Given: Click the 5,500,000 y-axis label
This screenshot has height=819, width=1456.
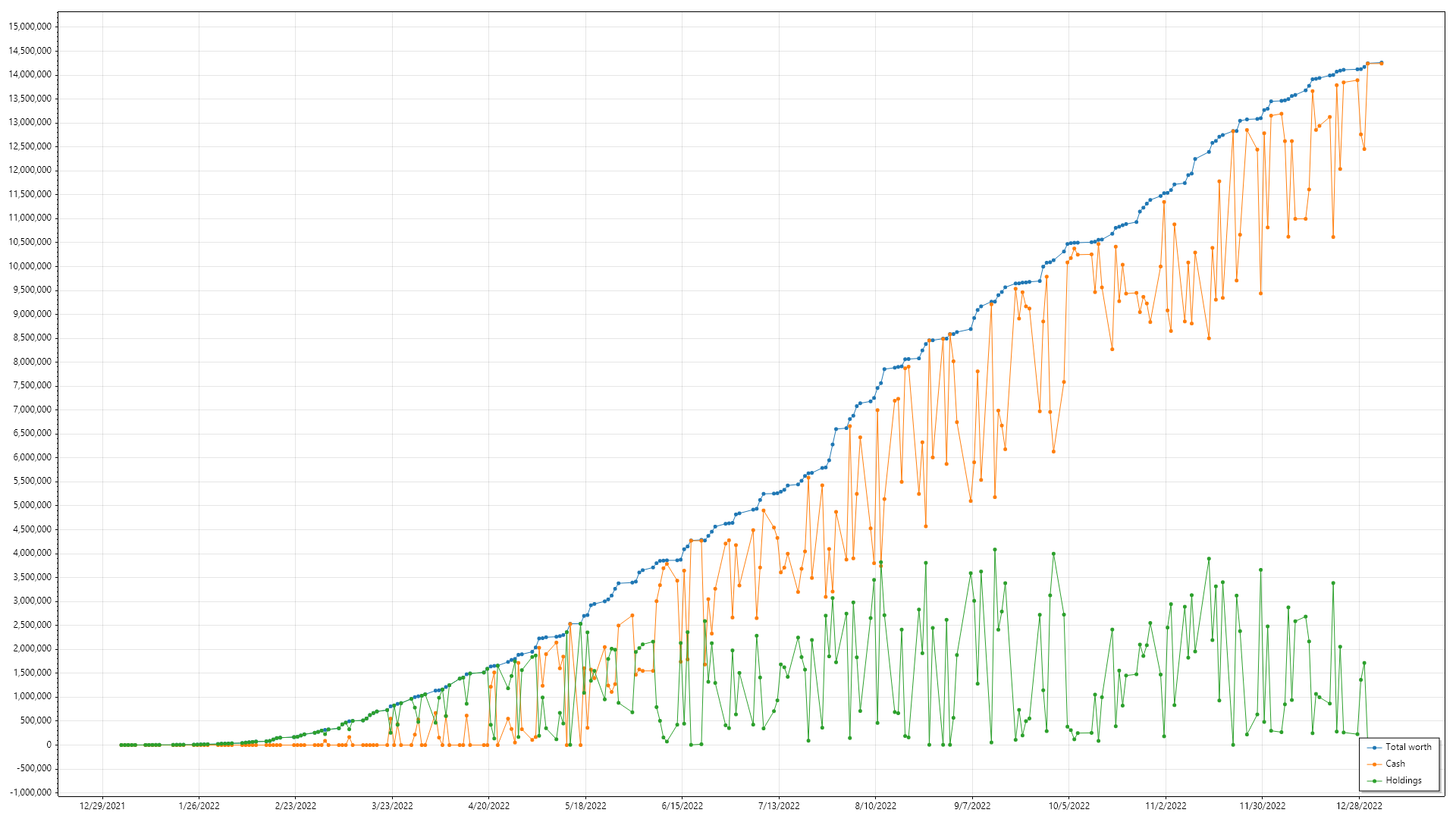Looking at the screenshot, I should point(33,481).
